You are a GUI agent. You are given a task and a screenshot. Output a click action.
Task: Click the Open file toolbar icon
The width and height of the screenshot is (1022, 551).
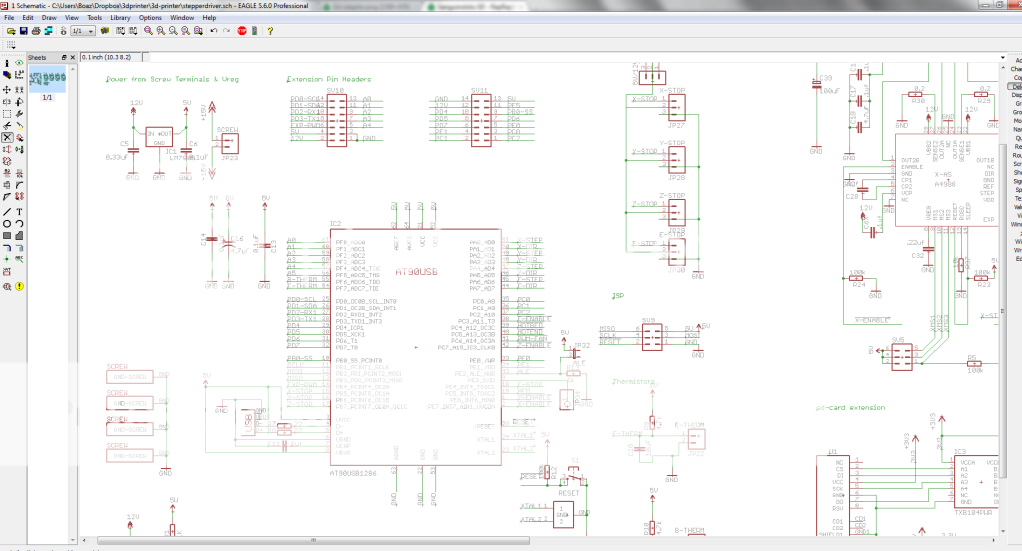[x=9, y=31]
